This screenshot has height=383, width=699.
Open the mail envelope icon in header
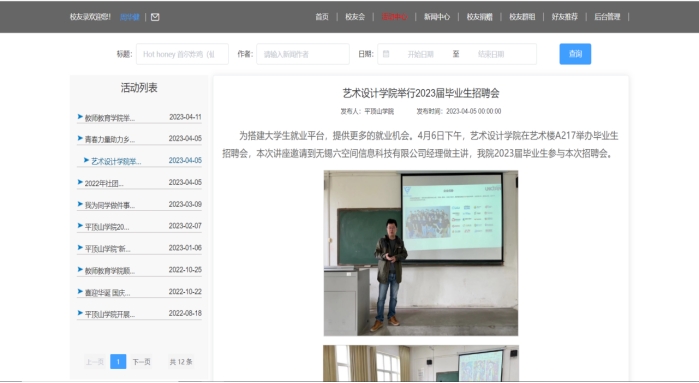[x=155, y=17]
